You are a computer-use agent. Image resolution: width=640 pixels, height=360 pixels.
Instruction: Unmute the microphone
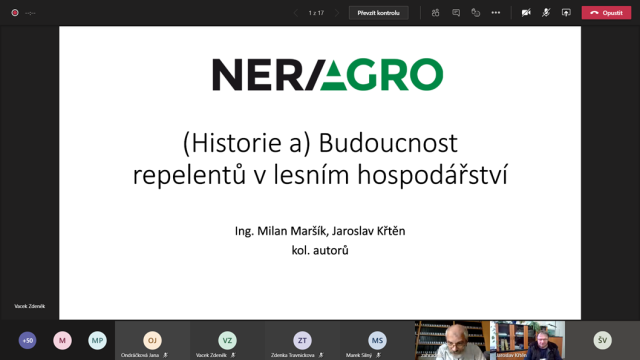(546, 13)
